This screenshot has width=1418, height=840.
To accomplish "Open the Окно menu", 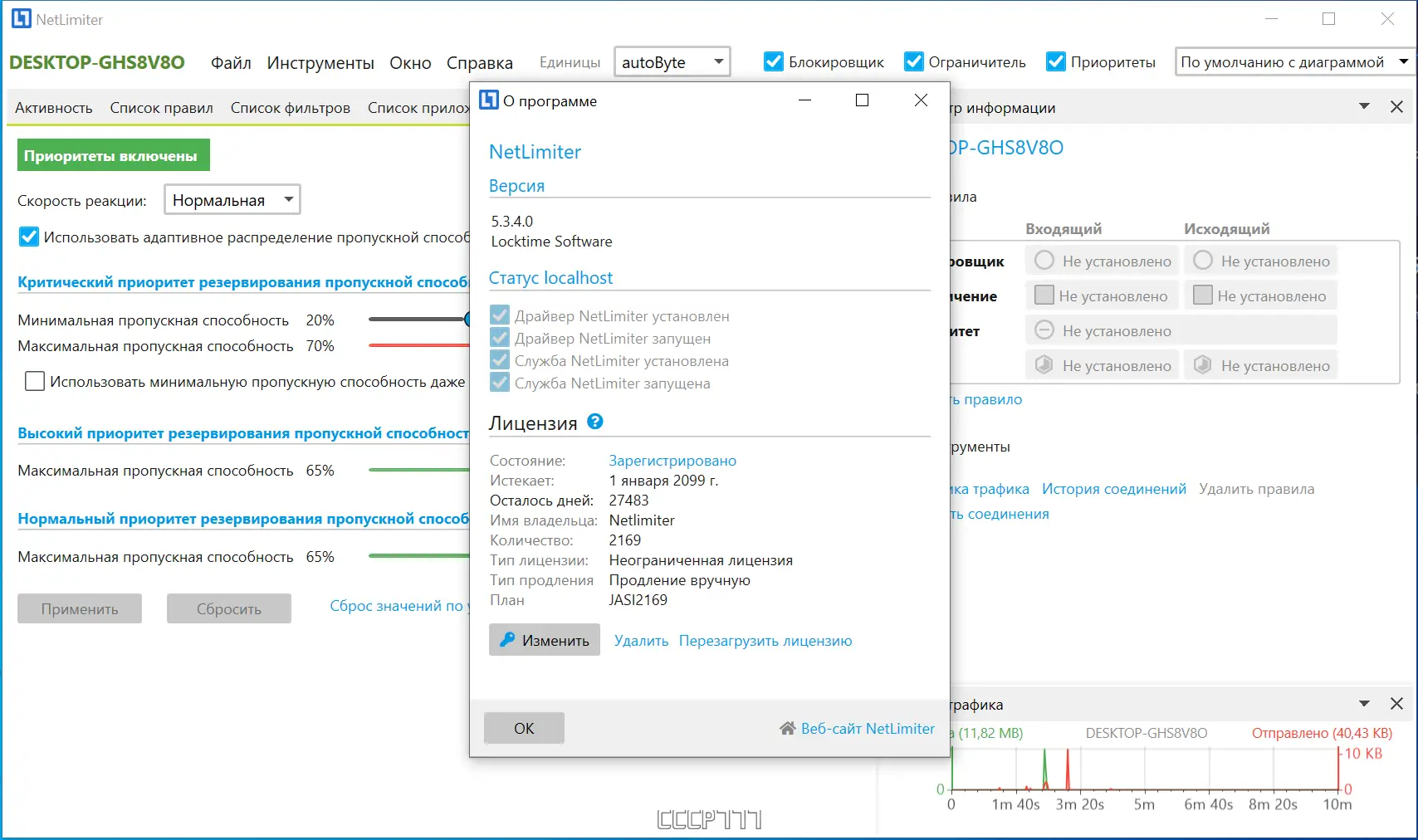I will [410, 62].
